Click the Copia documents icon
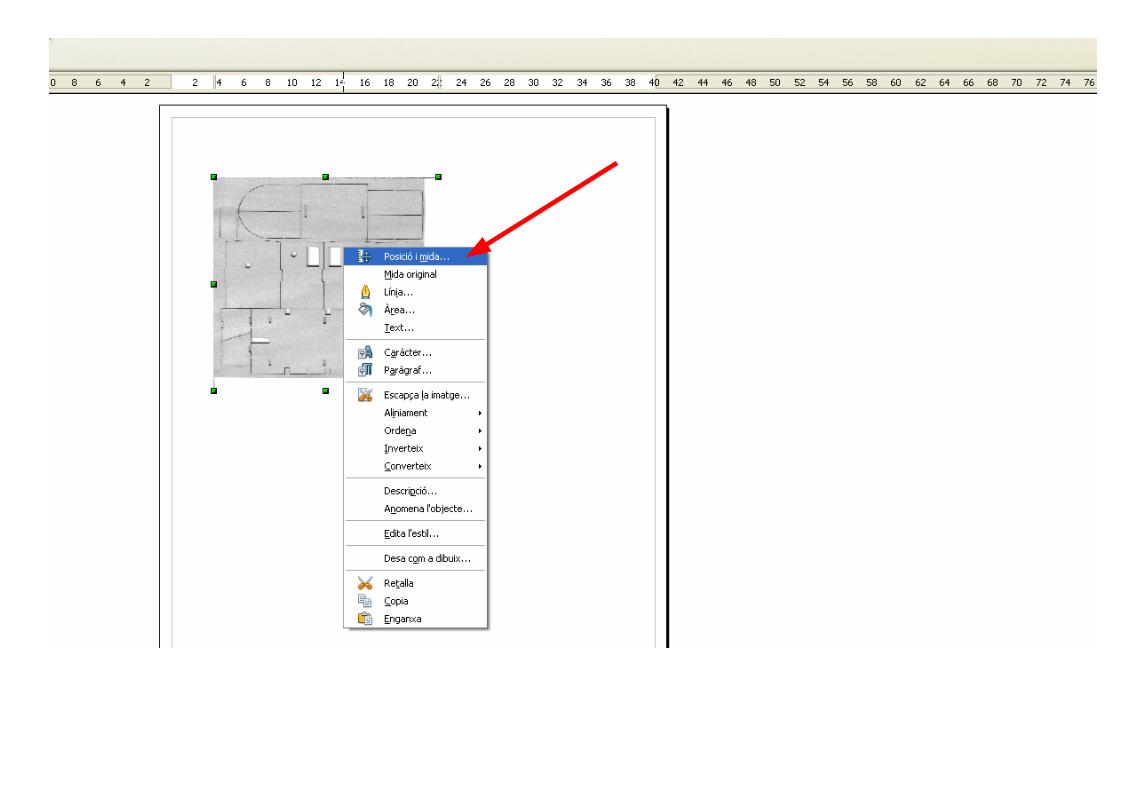 [365, 601]
